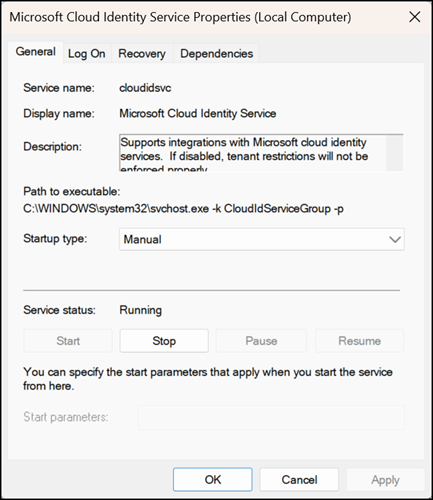Viewport: 433px width, 500px height.
Task: Open the Log On tab
Action: (x=87, y=54)
